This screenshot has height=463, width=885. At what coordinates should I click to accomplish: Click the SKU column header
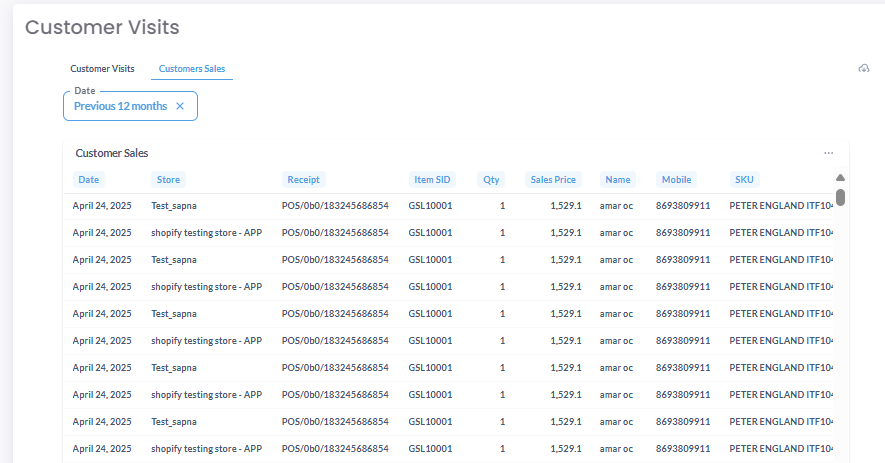pyautogui.click(x=744, y=180)
